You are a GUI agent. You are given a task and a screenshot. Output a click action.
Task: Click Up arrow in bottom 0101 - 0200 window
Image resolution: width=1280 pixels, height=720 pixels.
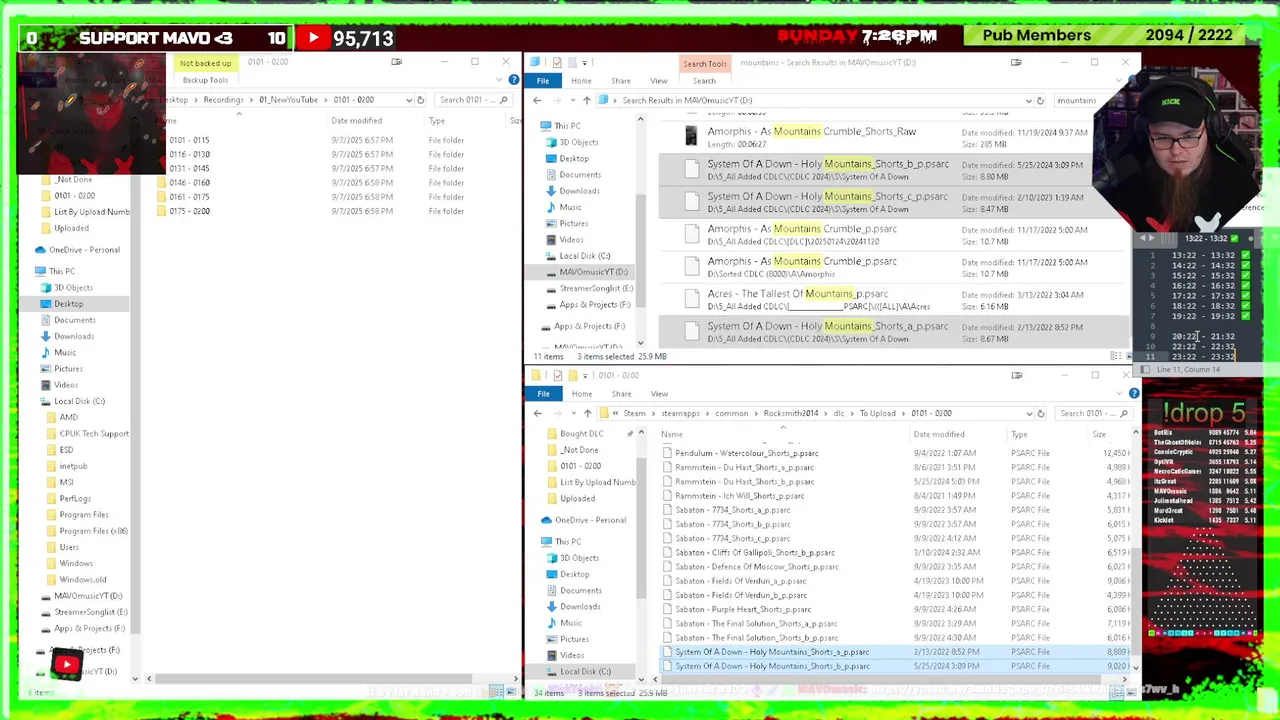(587, 413)
